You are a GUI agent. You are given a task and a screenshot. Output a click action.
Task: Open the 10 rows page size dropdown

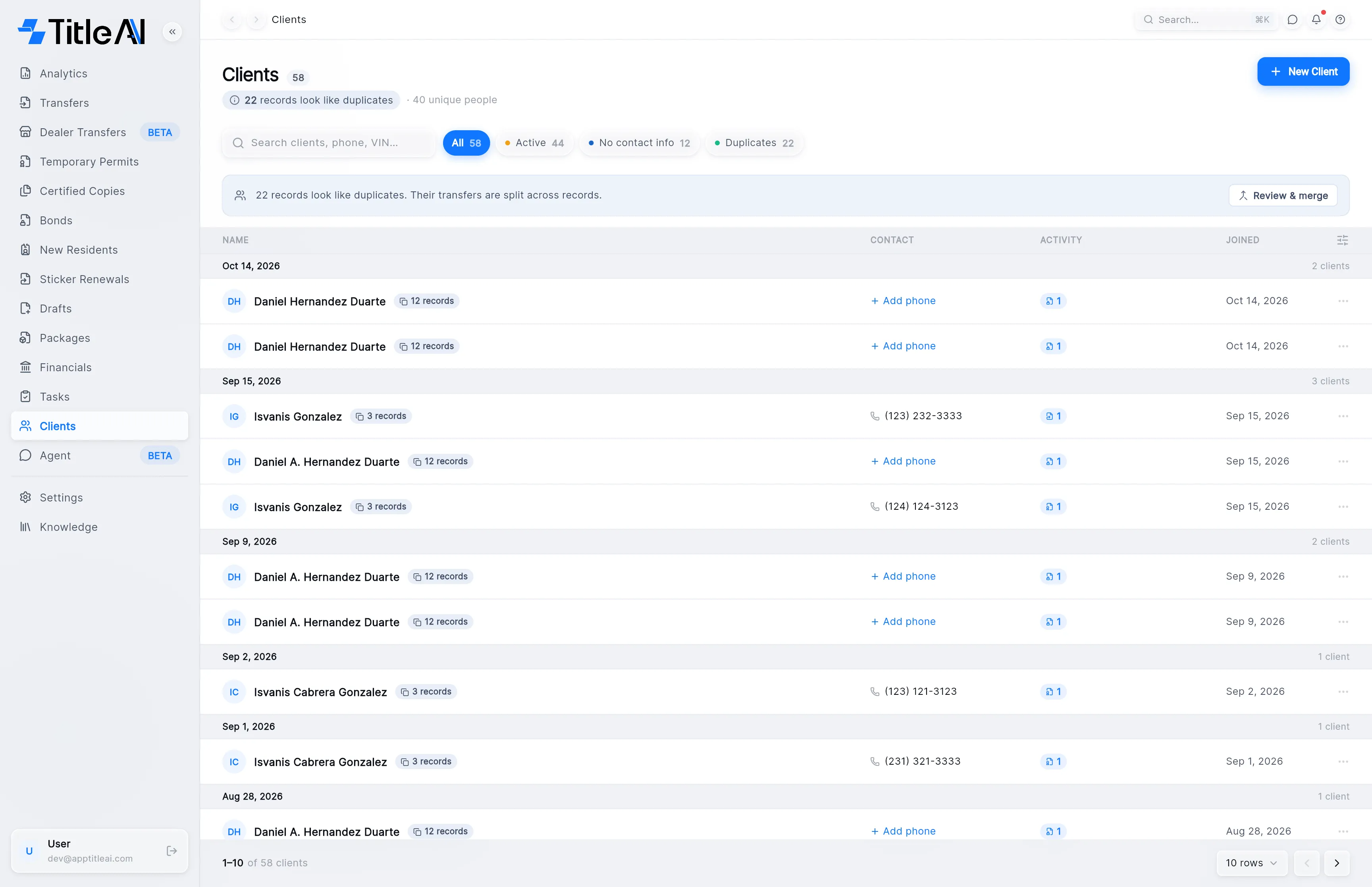(x=1252, y=863)
